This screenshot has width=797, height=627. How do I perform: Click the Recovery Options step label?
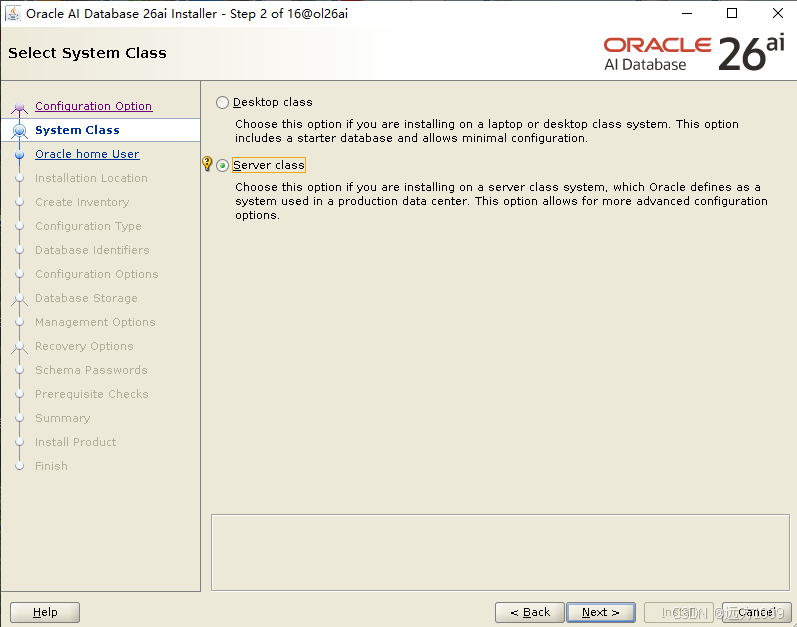point(84,346)
